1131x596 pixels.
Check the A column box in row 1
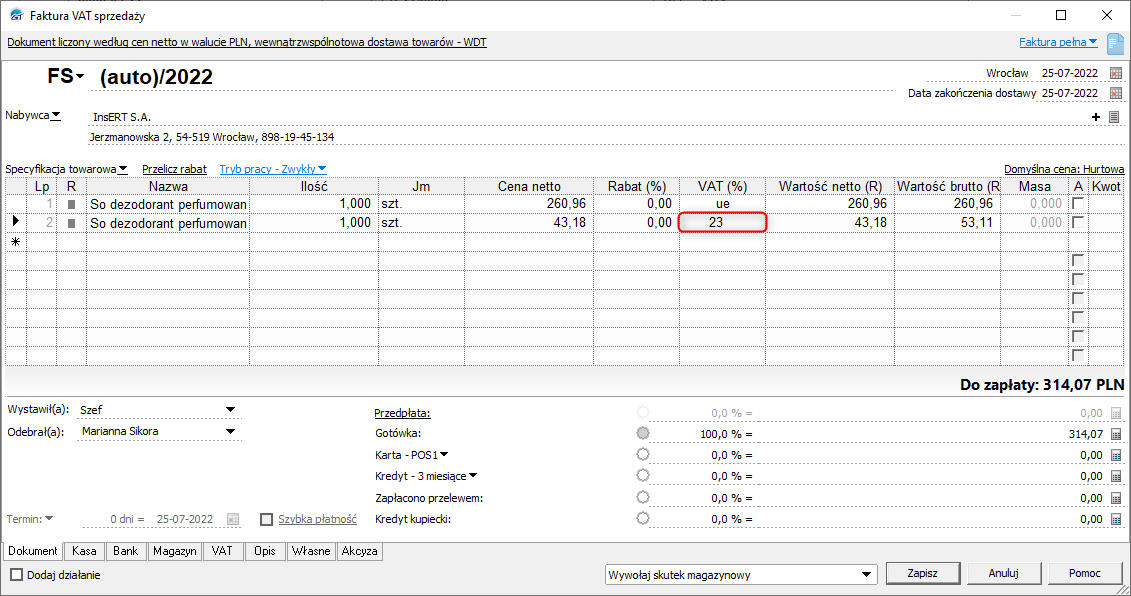click(x=1077, y=203)
